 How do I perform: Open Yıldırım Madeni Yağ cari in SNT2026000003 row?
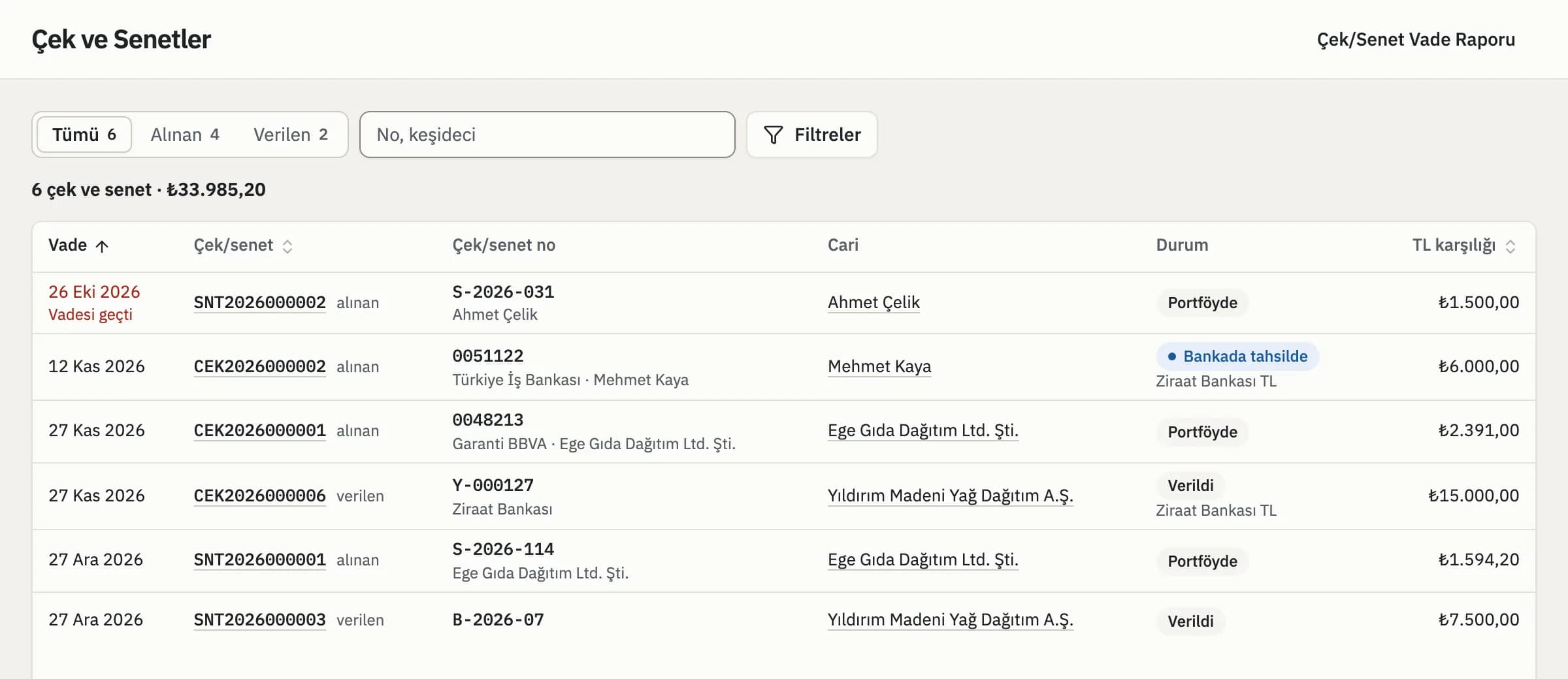point(950,620)
